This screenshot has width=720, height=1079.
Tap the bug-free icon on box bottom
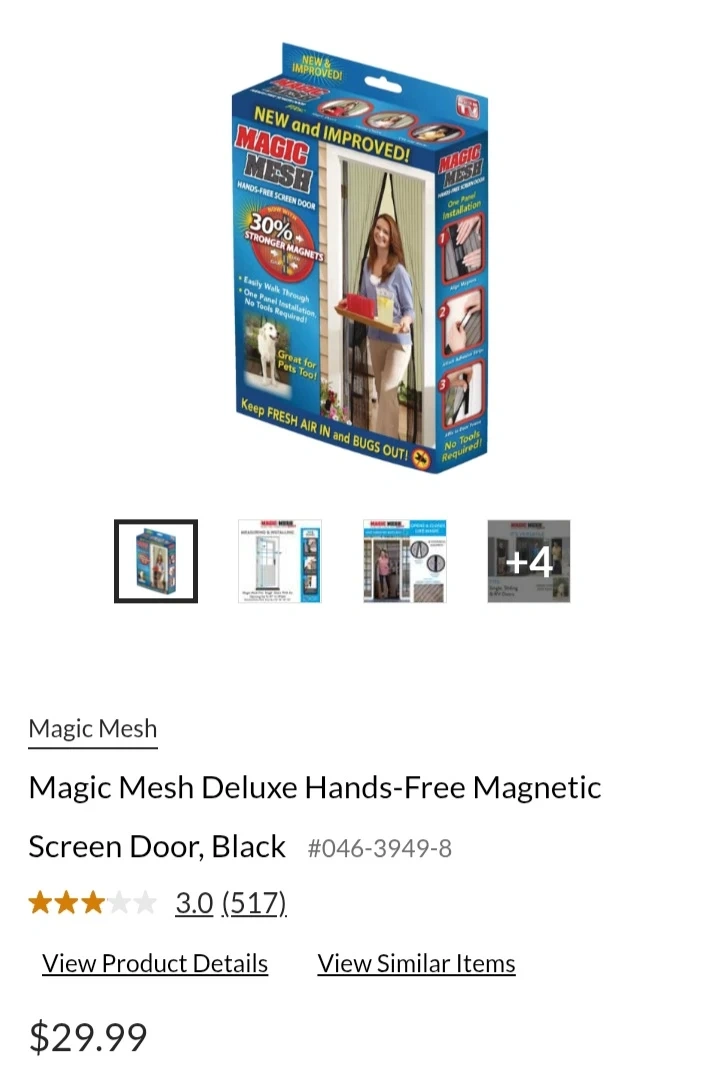[x=421, y=459]
